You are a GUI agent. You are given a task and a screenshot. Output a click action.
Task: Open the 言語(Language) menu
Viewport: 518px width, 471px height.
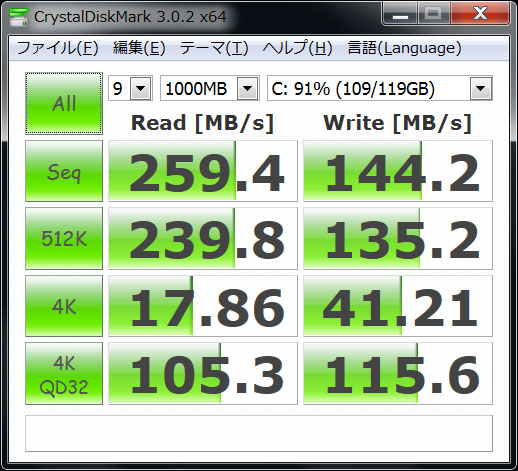tap(404, 48)
